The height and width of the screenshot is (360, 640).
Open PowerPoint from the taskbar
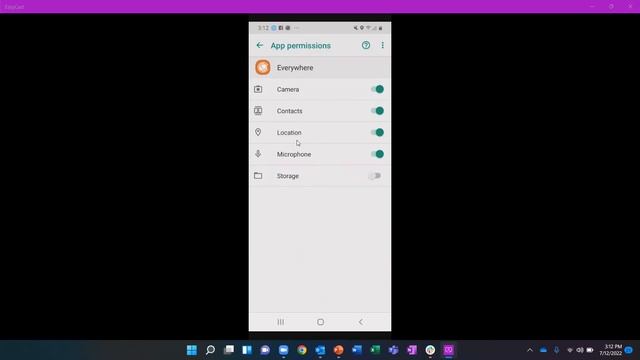coord(338,350)
